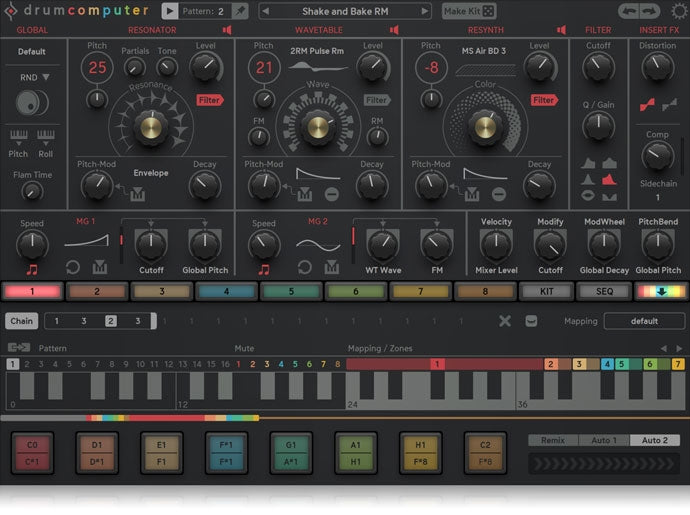
Task: Click the Make Kit dice button
Action: click(469, 11)
